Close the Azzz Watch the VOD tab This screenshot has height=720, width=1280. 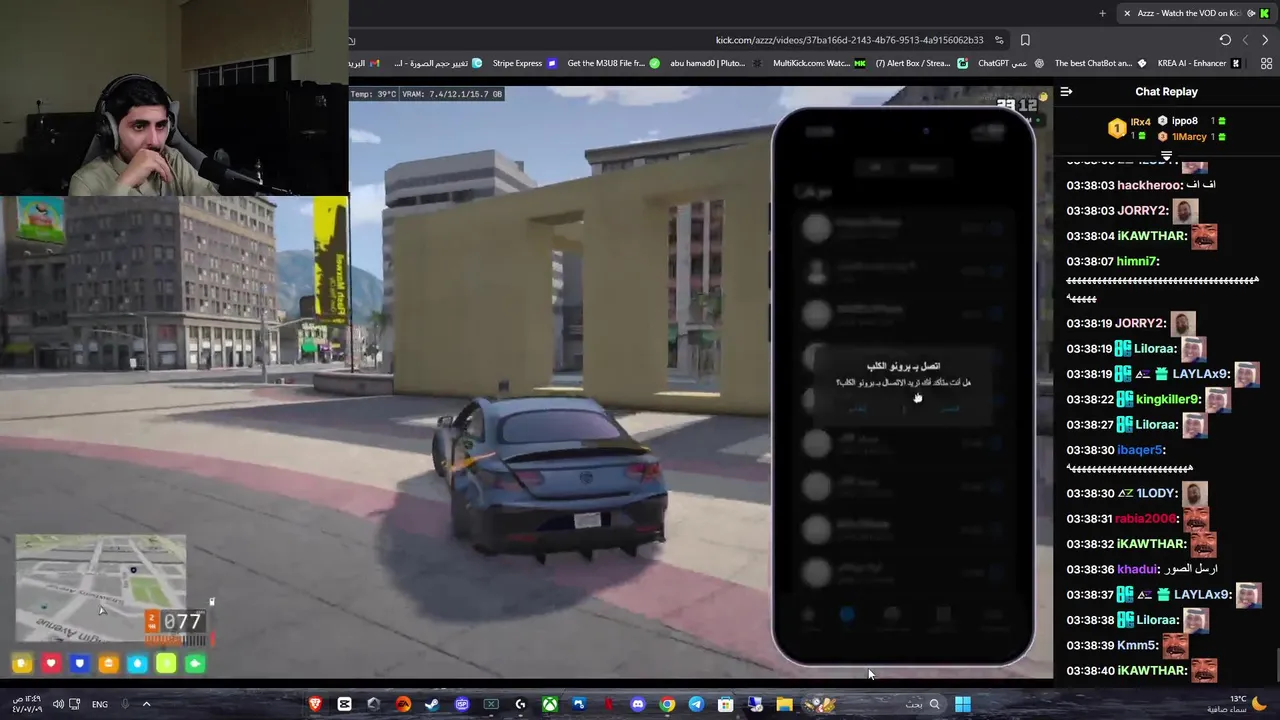pos(1127,13)
